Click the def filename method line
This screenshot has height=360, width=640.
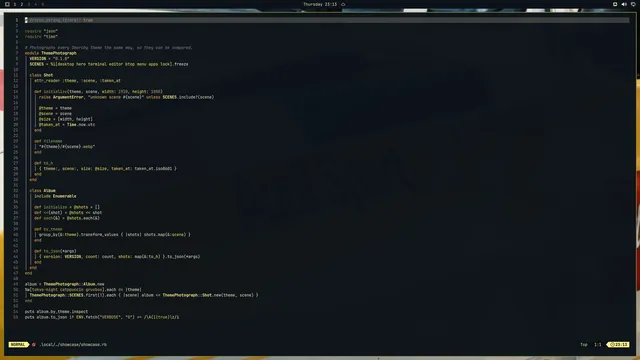pos(48,141)
